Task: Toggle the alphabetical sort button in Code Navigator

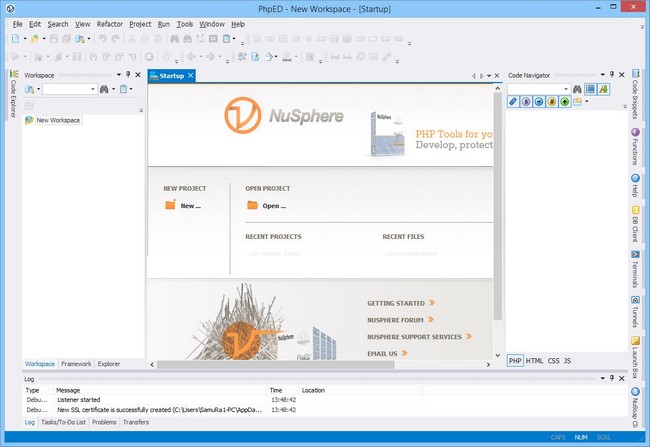Action: tap(603, 89)
